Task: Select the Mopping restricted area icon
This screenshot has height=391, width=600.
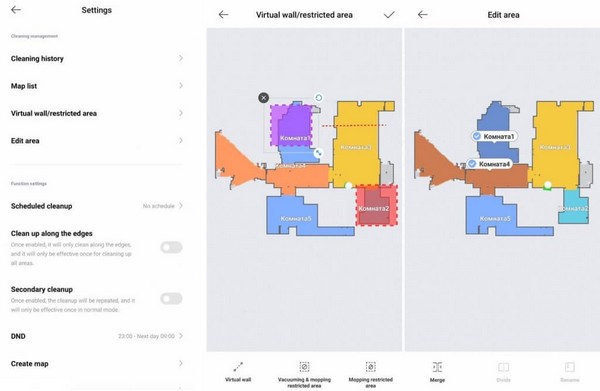Action: click(x=370, y=367)
